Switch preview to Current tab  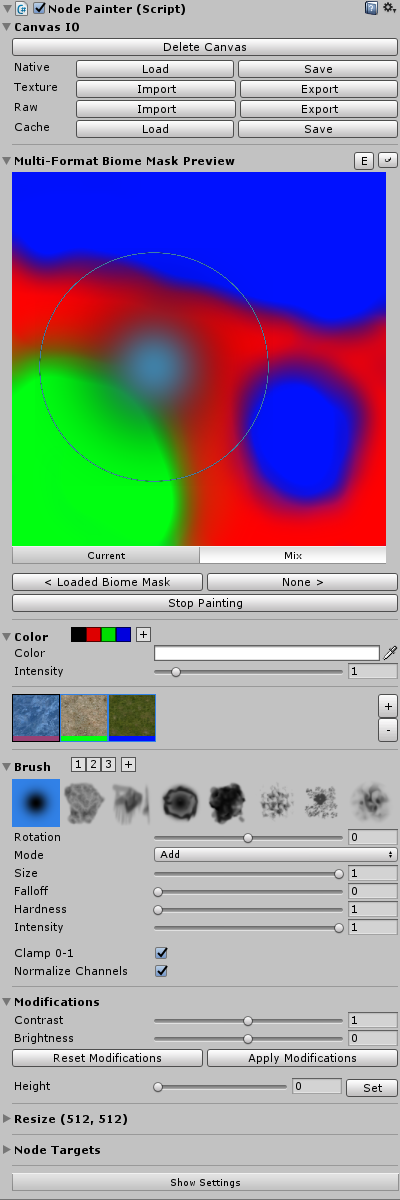[106, 555]
